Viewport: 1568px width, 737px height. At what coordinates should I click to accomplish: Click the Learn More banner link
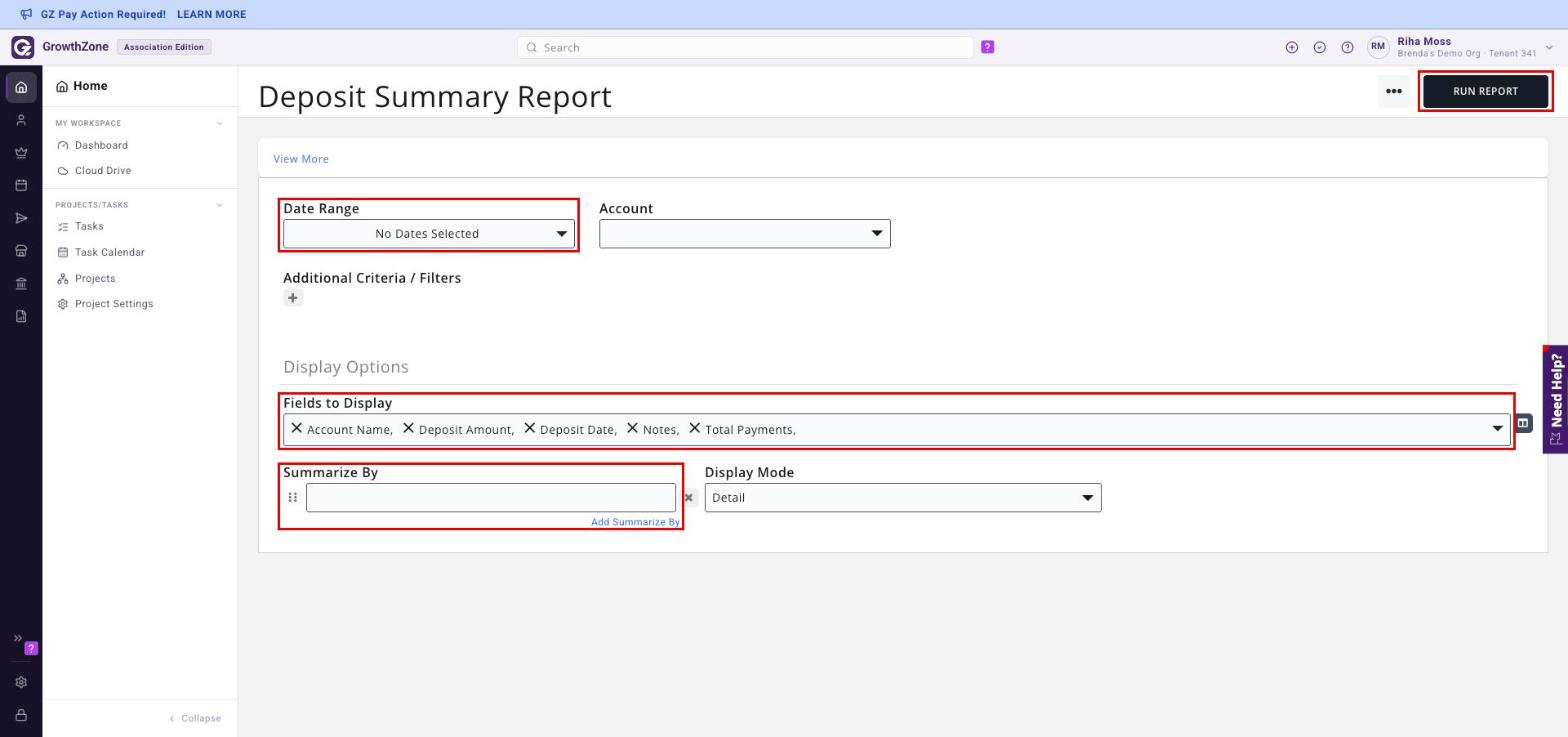tap(211, 15)
